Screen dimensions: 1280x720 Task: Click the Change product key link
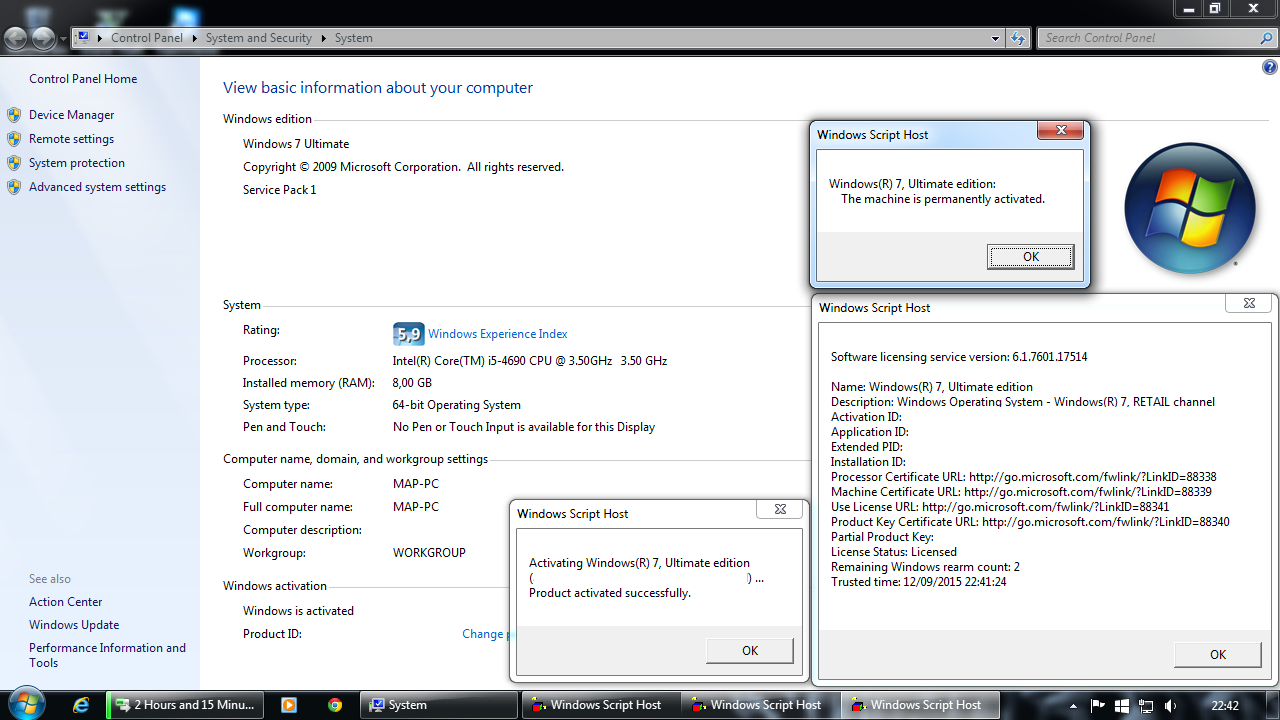[x=485, y=634]
